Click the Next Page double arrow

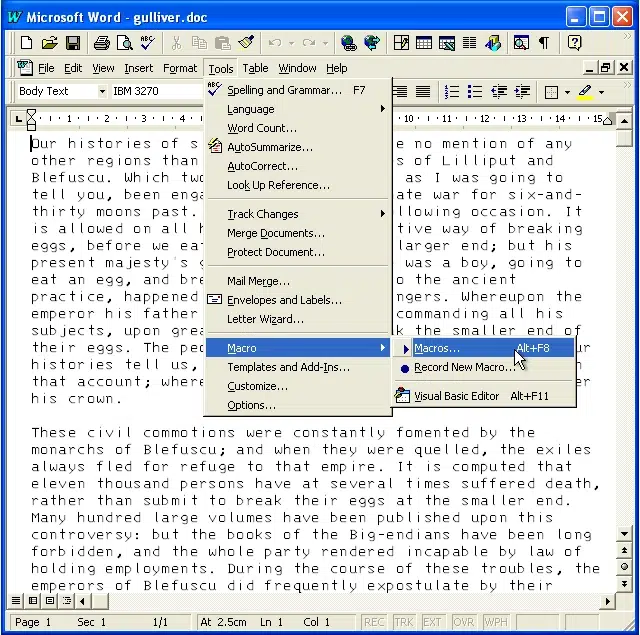point(624,584)
